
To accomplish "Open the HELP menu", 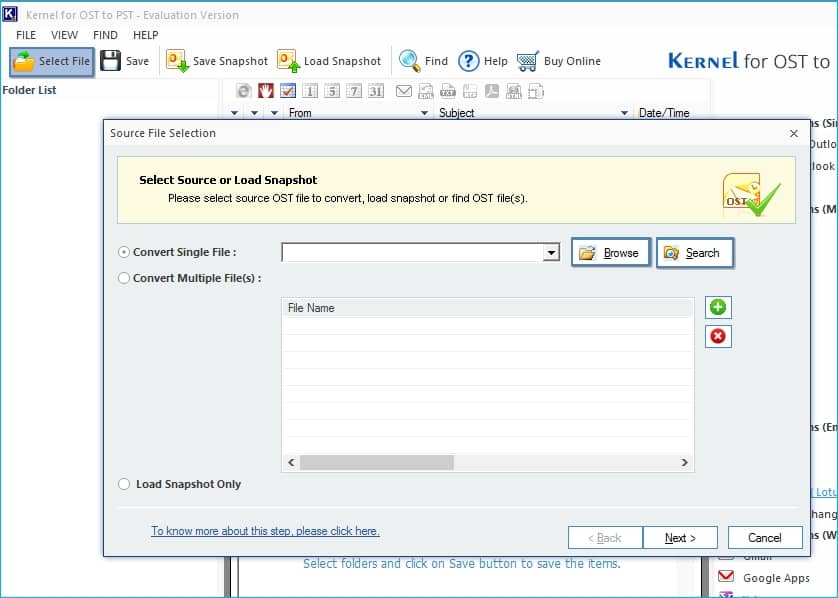I will tap(145, 35).
